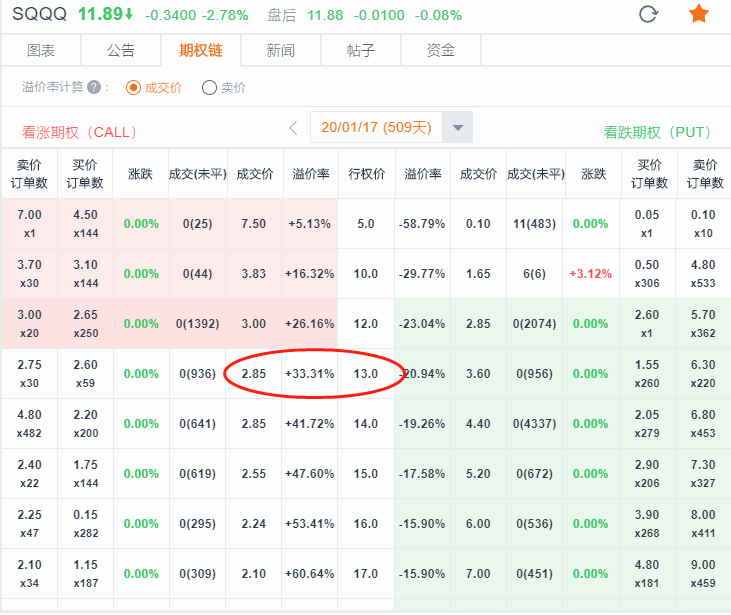Click call premium rate +5.13%

pyautogui.click(x=310, y=224)
